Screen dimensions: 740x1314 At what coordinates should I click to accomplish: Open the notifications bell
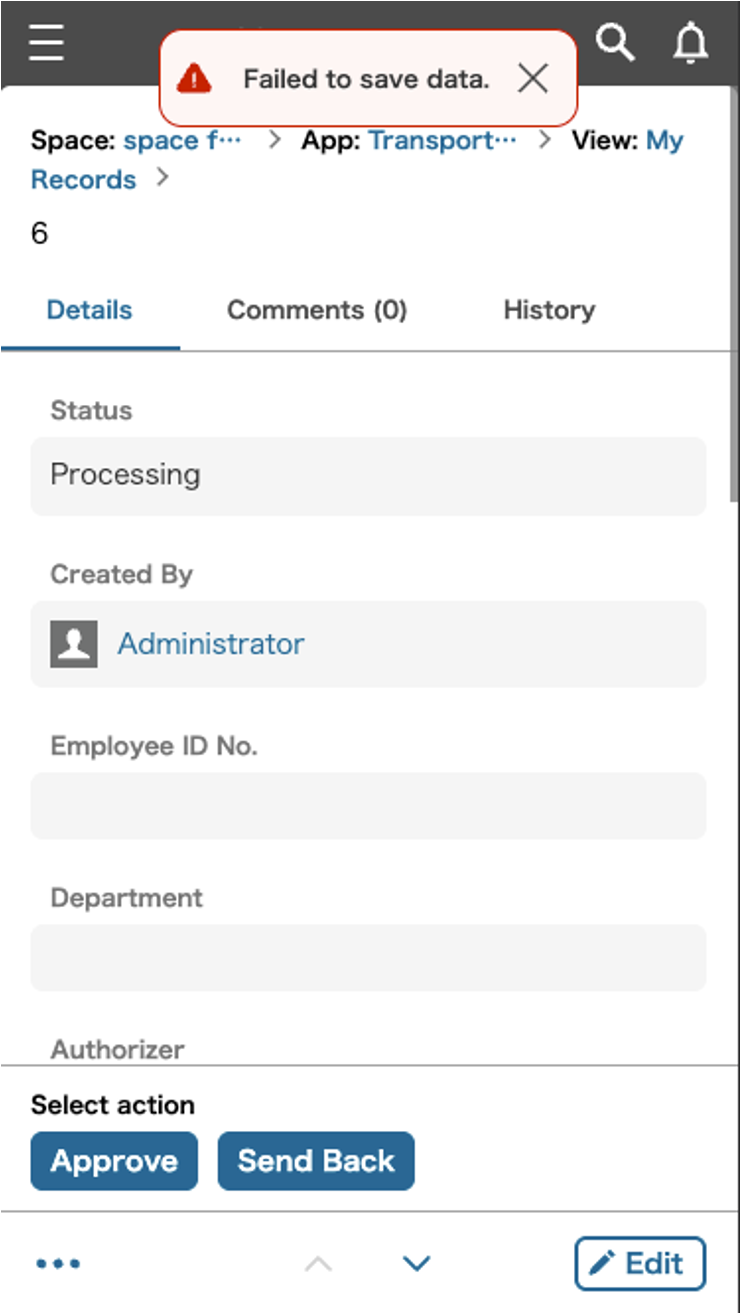(x=689, y=43)
